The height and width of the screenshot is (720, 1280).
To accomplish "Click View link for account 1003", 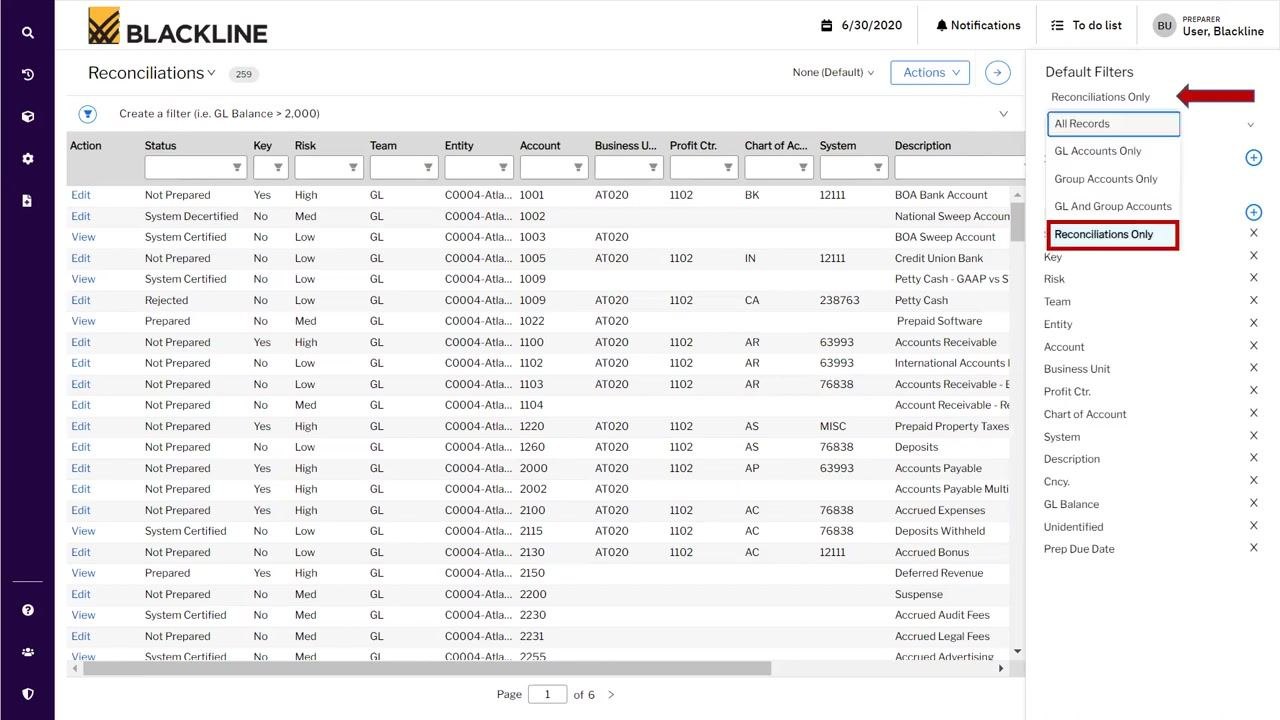I will [83, 237].
